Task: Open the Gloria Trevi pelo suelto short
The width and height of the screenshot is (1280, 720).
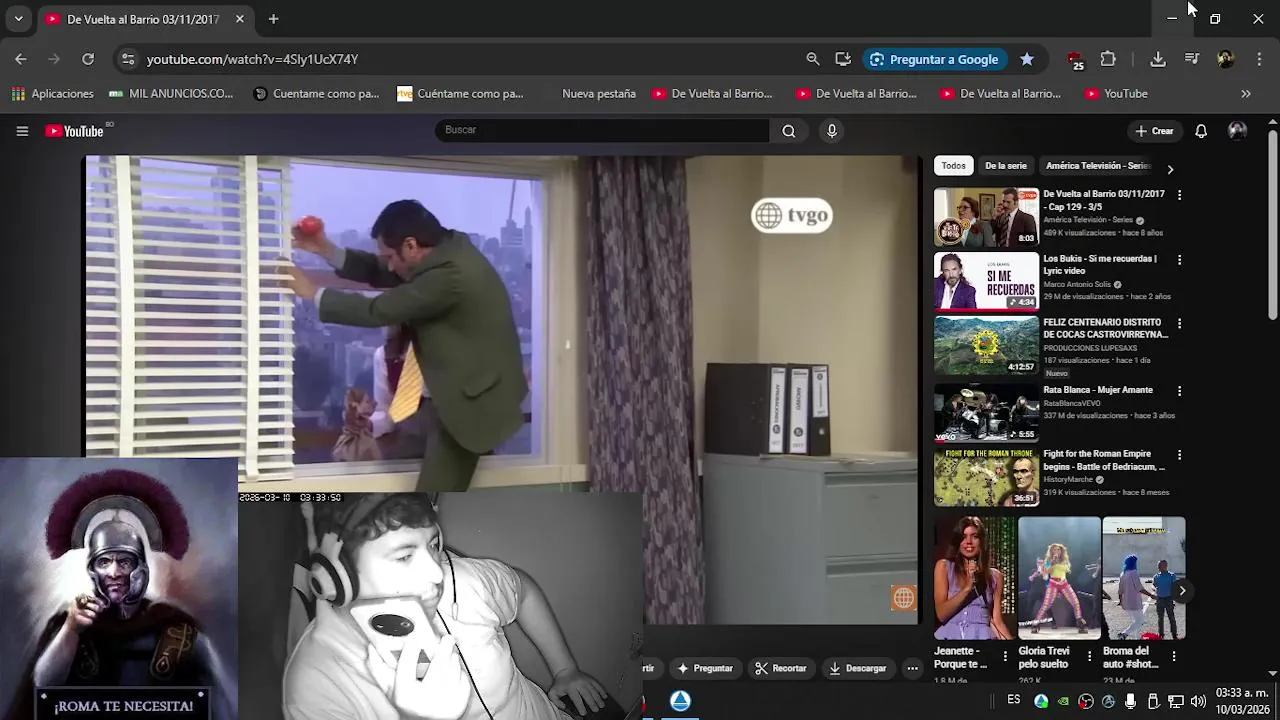Action: point(1059,578)
